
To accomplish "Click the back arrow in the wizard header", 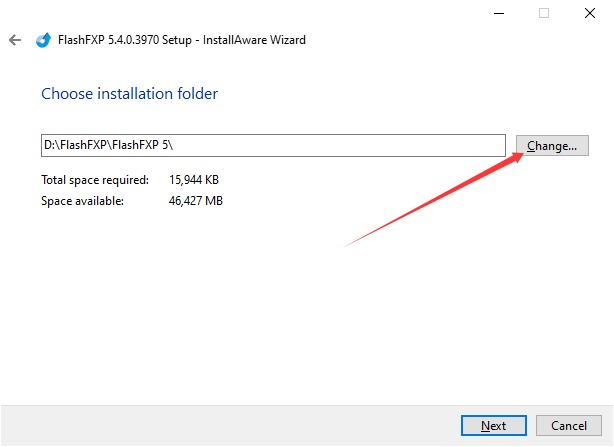I will 14,40.
